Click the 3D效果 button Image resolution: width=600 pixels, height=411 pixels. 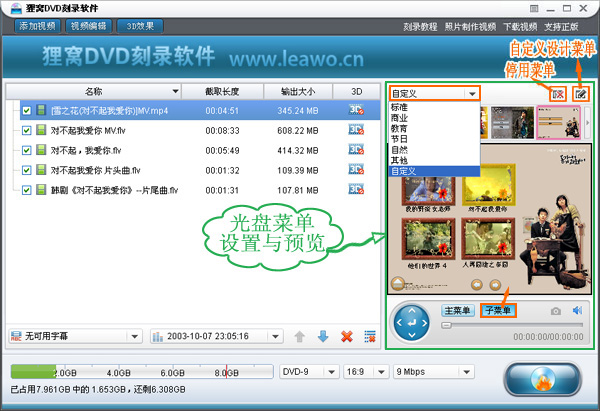point(140,26)
